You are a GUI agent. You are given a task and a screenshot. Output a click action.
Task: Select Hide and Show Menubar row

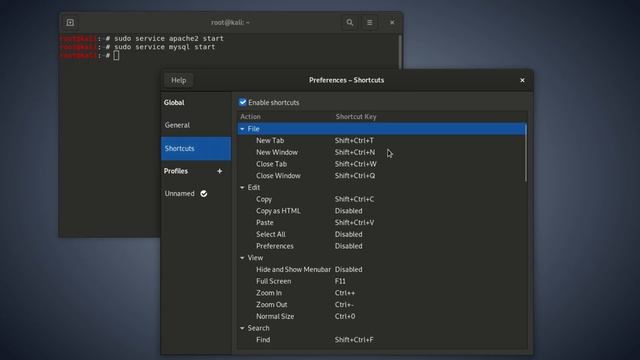tap(382, 269)
